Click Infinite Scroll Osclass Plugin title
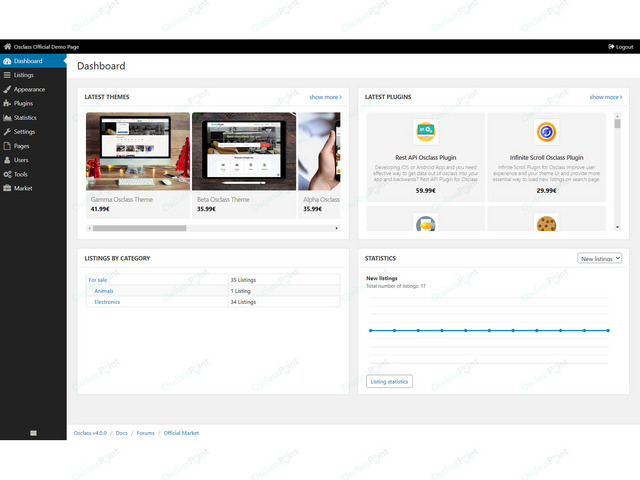Viewport: 640px width, 480px height. 546,158
